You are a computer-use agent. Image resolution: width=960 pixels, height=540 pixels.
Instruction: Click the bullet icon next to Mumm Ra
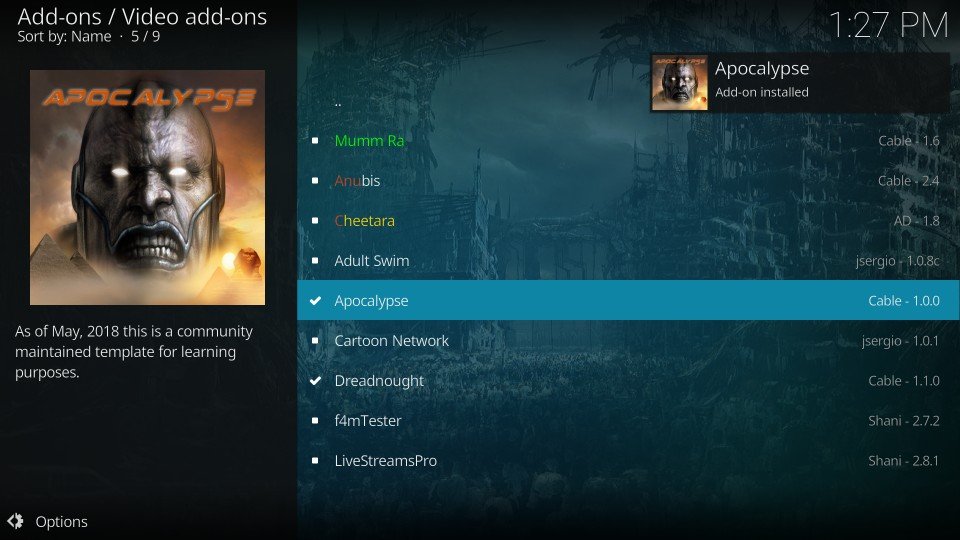pyautogui.click(x=315, y=141)
